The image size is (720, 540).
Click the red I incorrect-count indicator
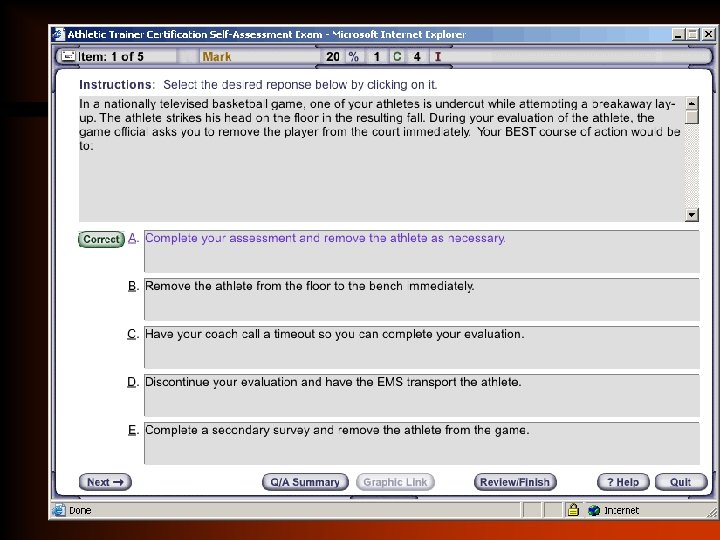coord(438,56)
